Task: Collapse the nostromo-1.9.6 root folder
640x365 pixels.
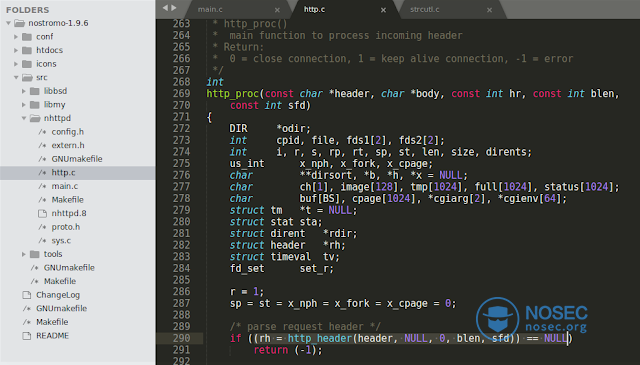Action: click(9, 23)
